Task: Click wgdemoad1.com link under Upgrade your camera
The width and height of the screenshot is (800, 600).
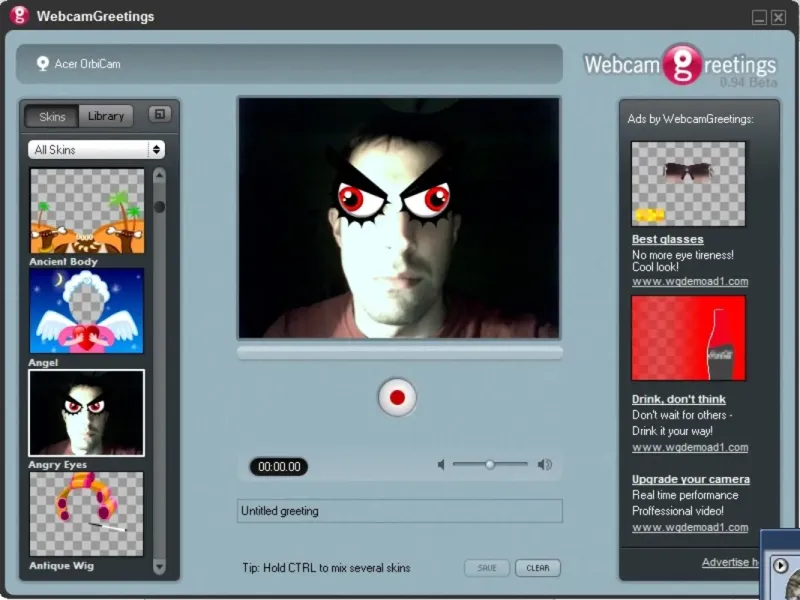Action: (x=690, y=527)
